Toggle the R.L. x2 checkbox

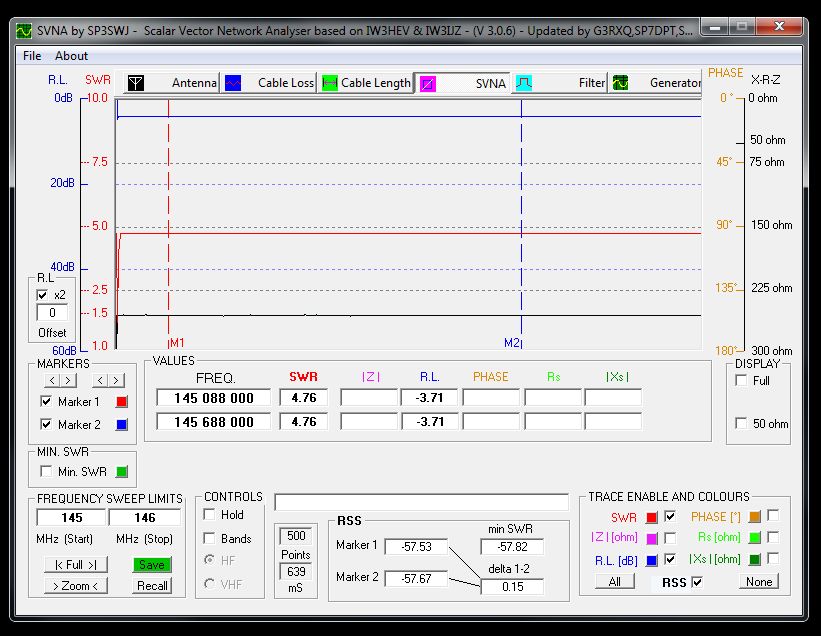pos(42,295)
